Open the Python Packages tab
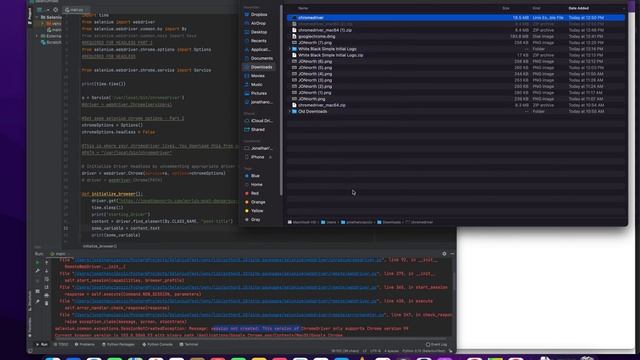 pyautogui.click(x=118, y=344)
